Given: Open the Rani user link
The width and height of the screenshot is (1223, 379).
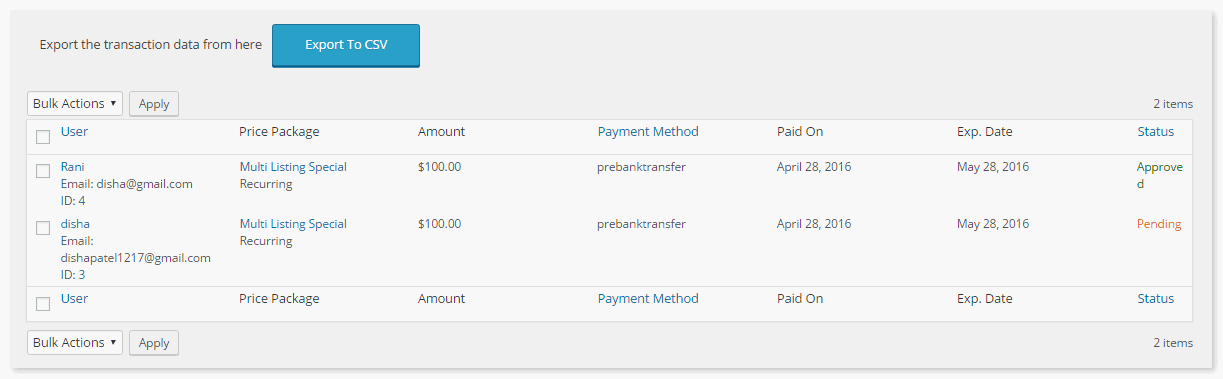Looking at the screenshot, I should 73,167.
